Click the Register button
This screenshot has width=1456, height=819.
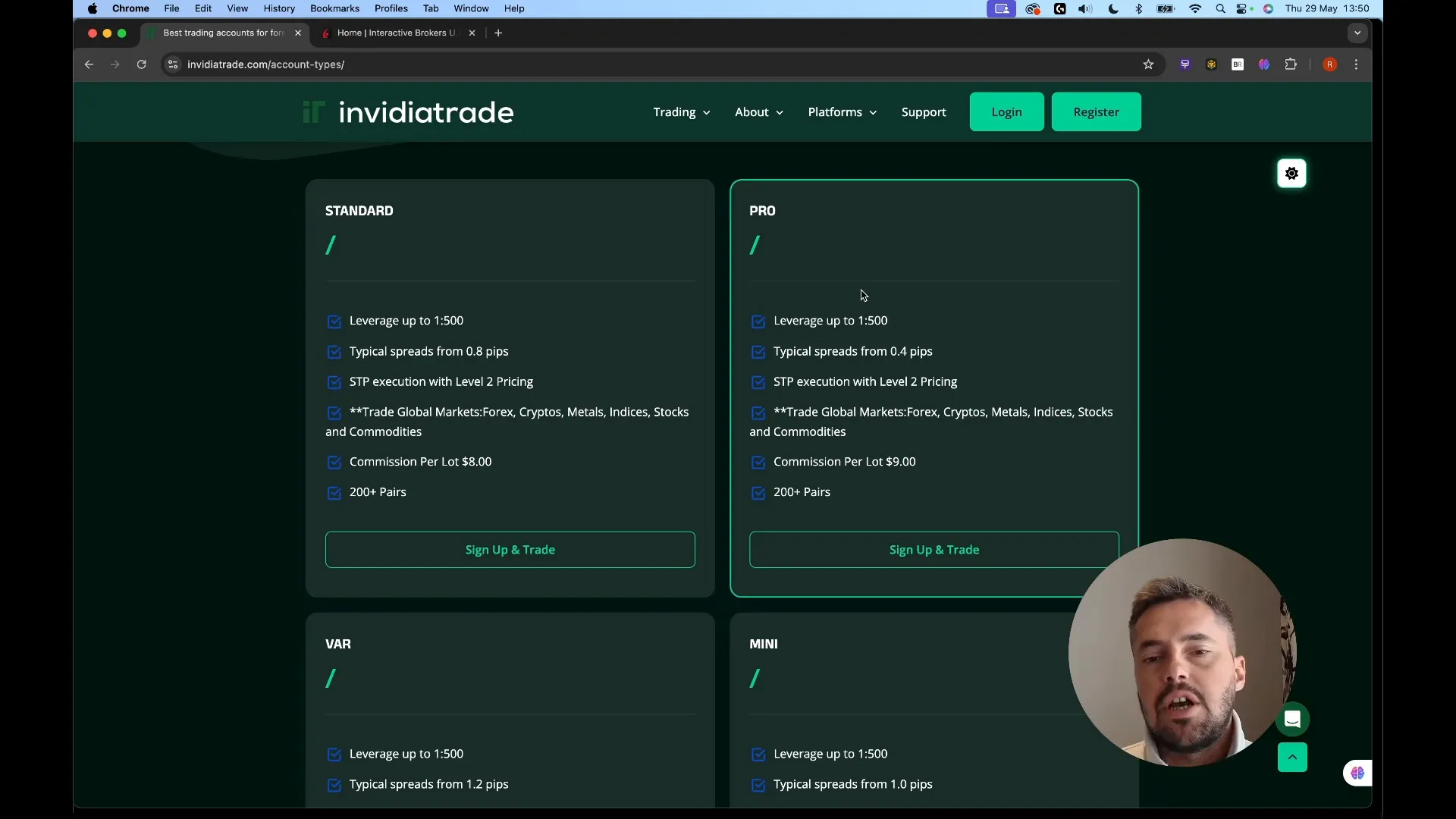pos(1096,112)
